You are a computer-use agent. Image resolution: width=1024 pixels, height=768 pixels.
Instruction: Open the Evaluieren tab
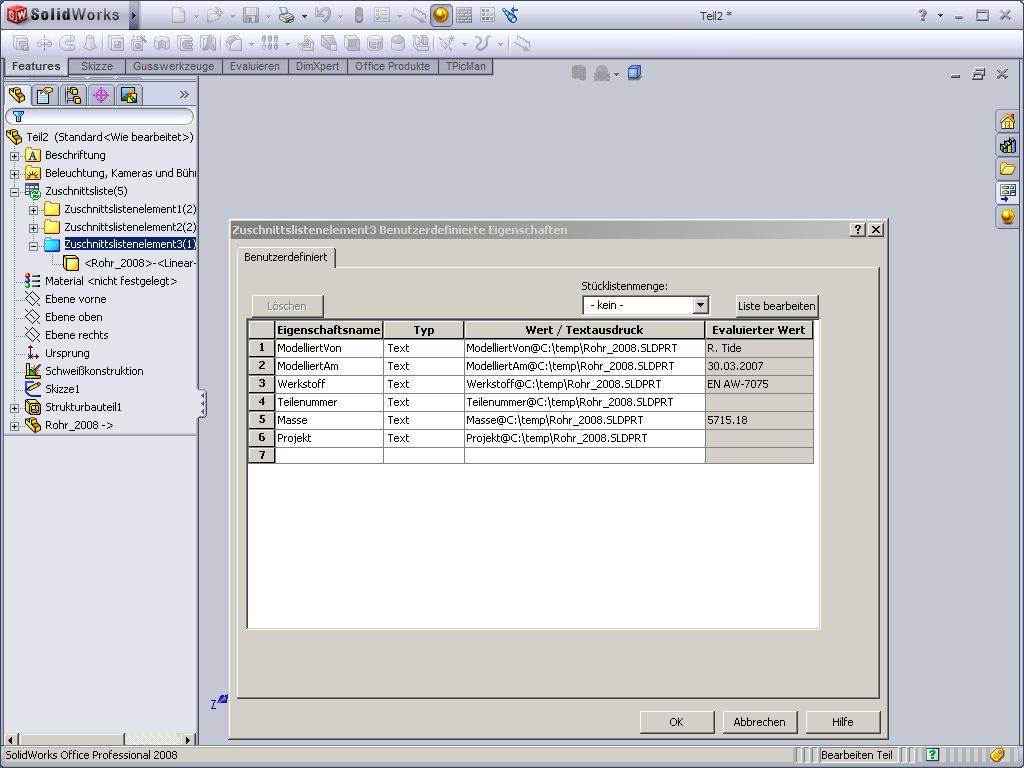[254, 66]
